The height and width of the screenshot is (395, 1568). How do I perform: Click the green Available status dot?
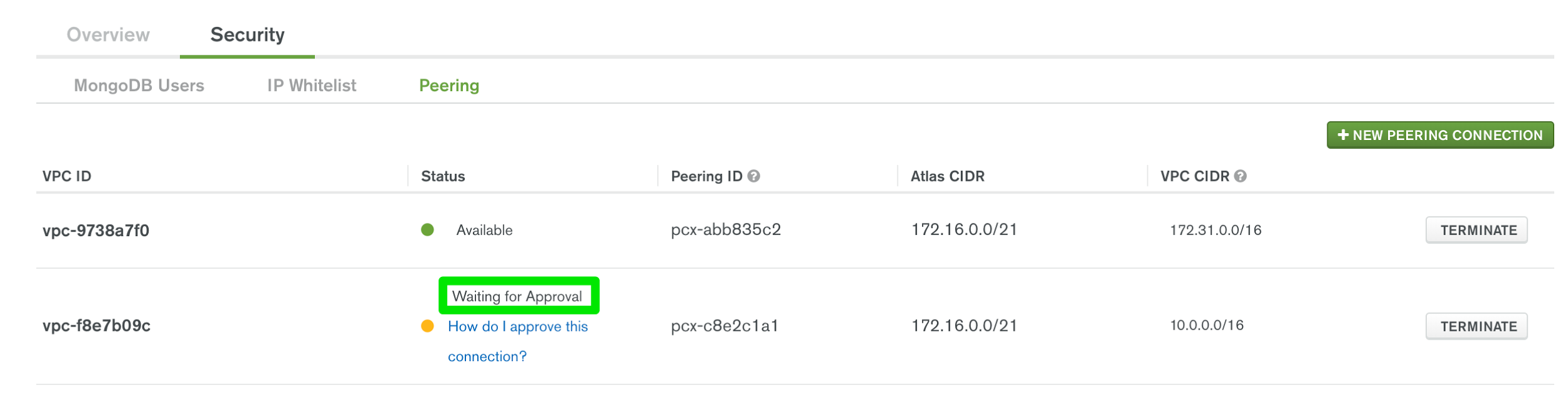(x=427, y=230)
